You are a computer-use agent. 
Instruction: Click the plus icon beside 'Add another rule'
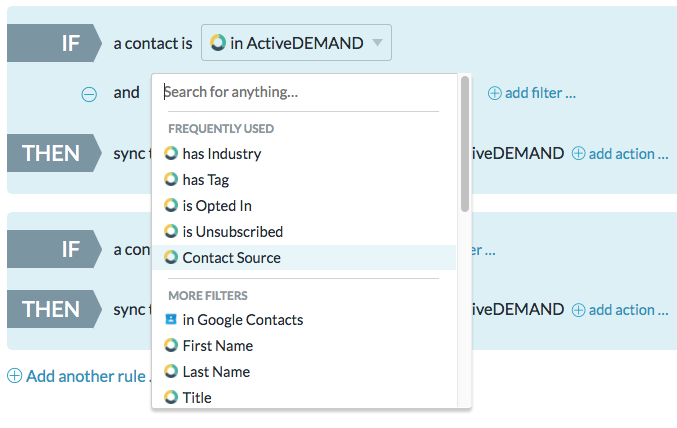(x=14, y=376)
